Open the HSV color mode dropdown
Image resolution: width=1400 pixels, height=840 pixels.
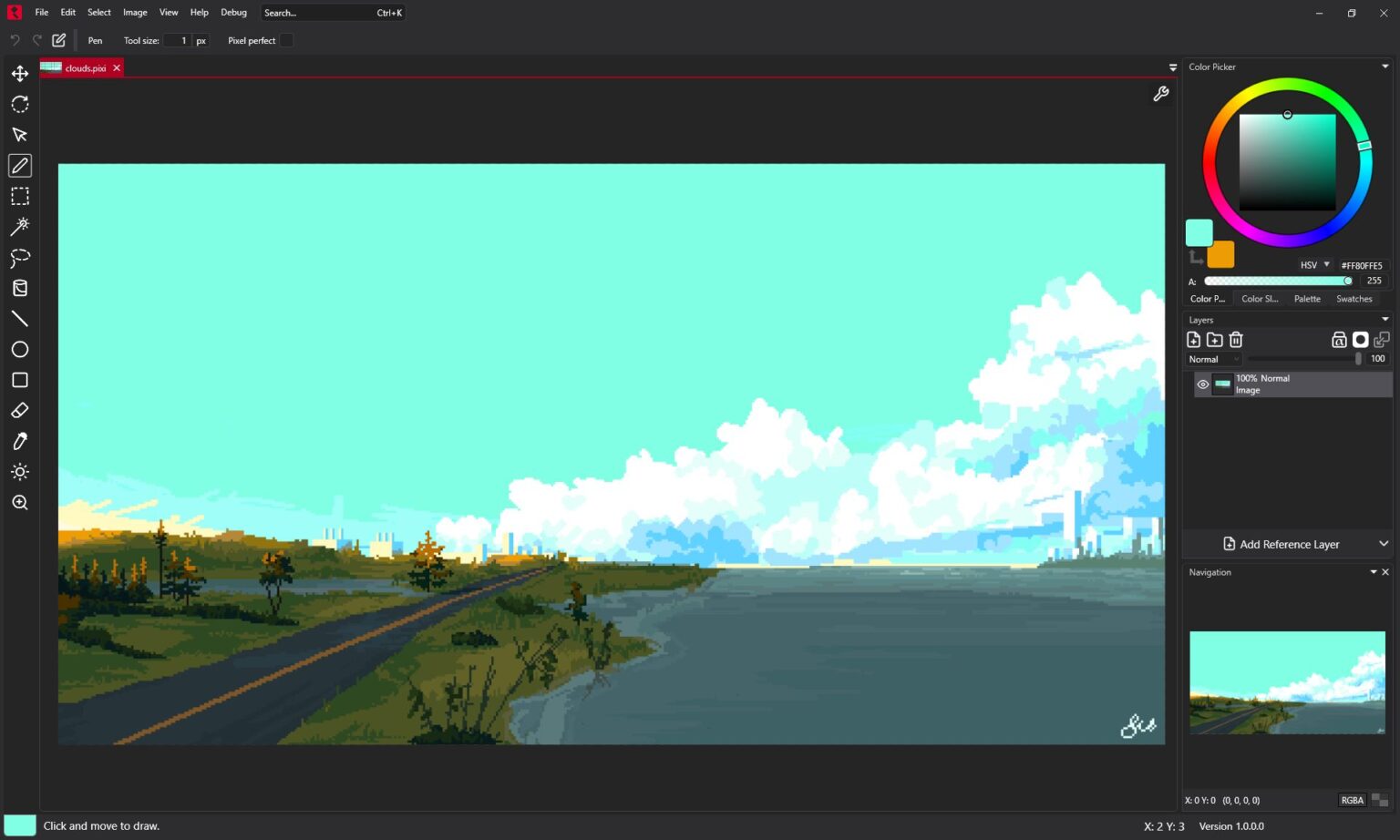point(1313,264)
